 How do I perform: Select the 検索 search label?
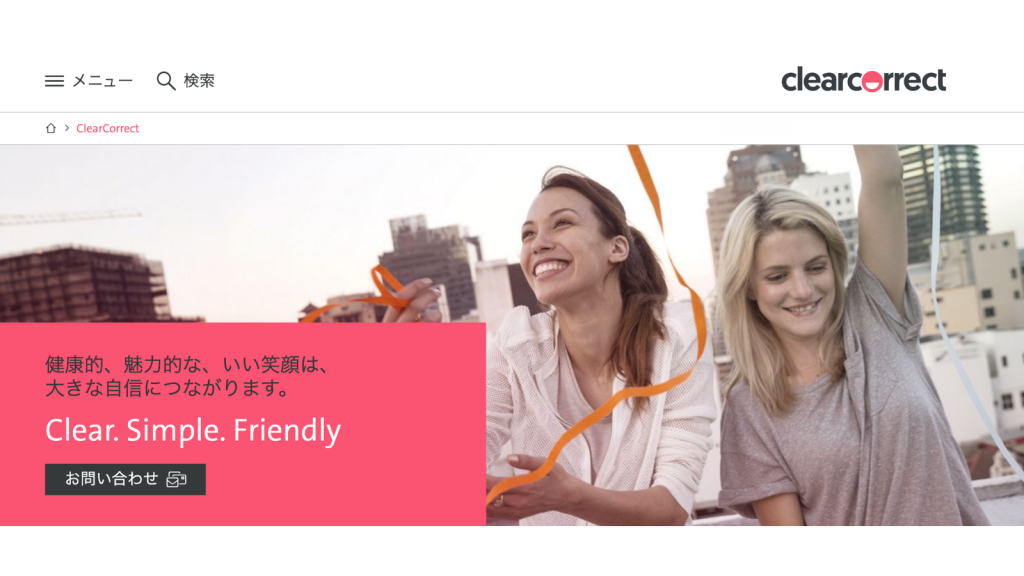[199, 81]
